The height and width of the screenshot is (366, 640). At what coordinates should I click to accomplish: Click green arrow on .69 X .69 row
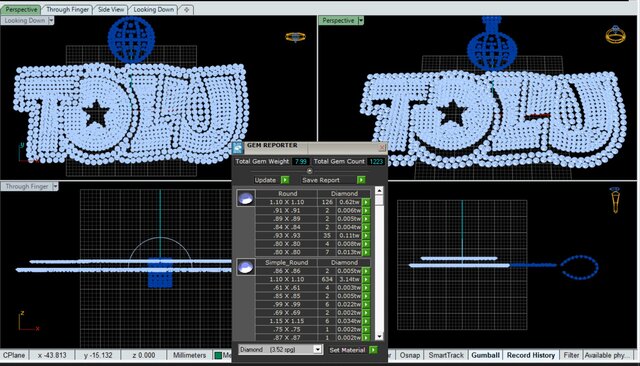366,313
